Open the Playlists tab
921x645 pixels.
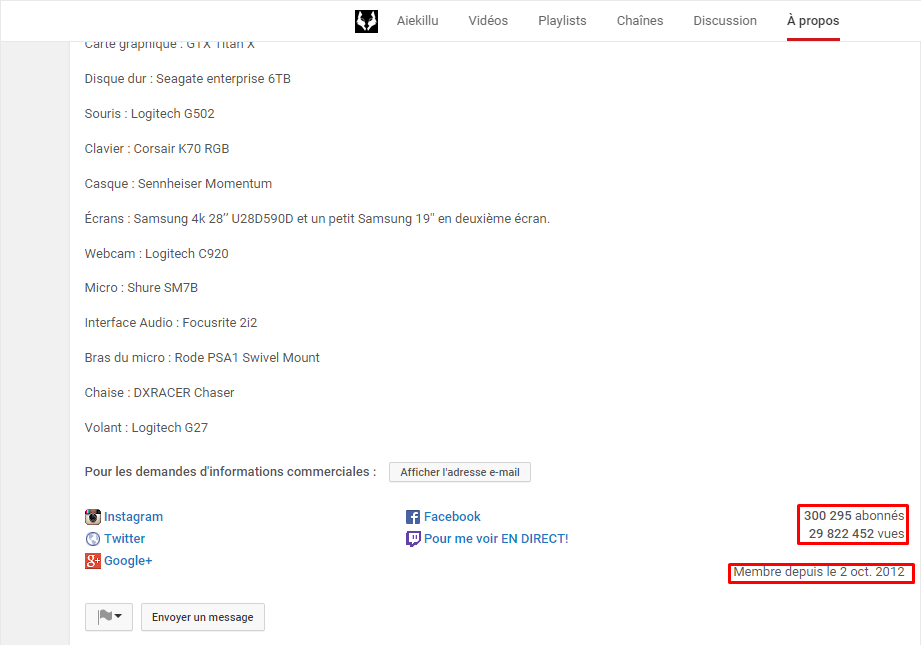[562, 21]
